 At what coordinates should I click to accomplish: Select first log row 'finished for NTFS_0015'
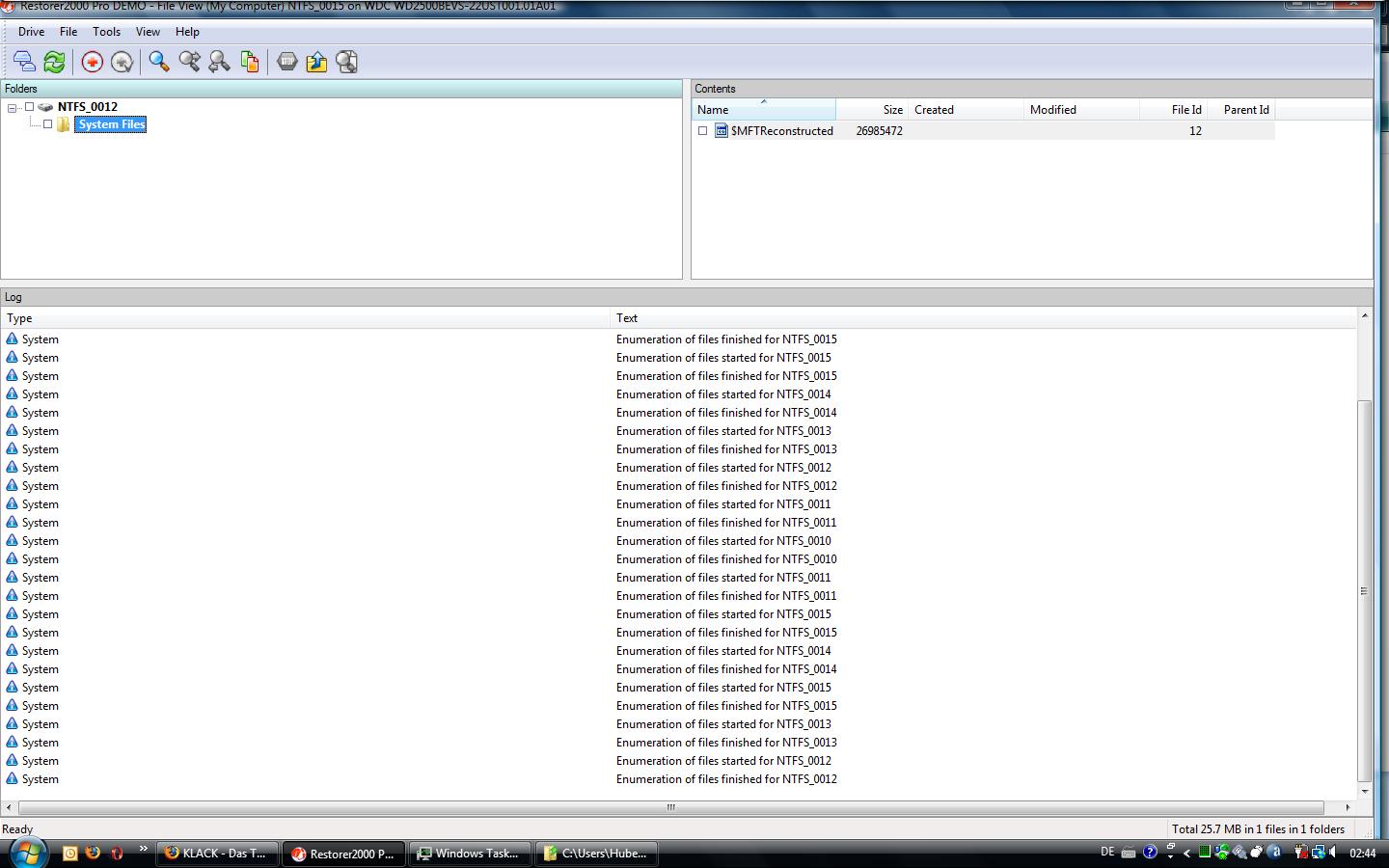tap(679, 339)
